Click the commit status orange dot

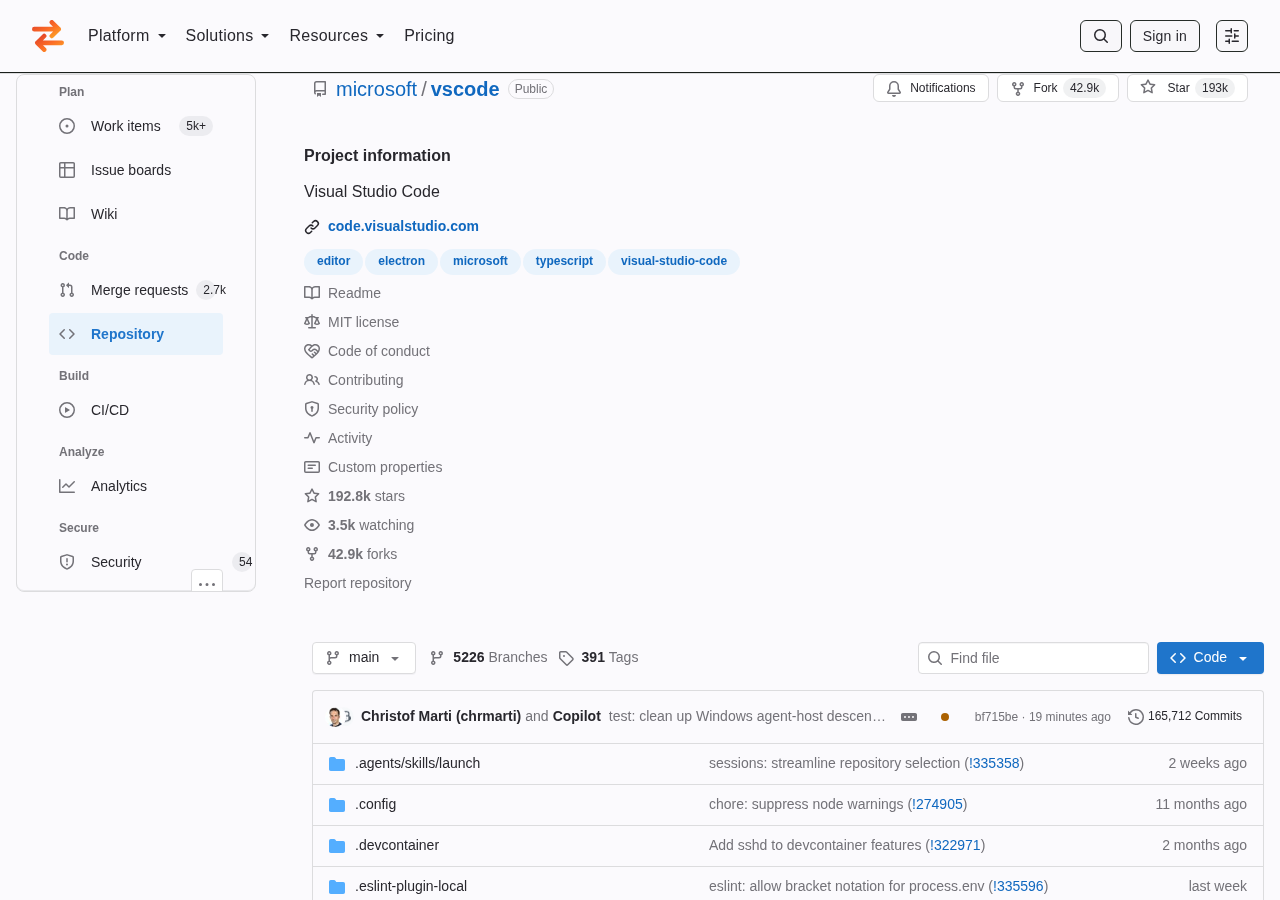coord(945,717)
